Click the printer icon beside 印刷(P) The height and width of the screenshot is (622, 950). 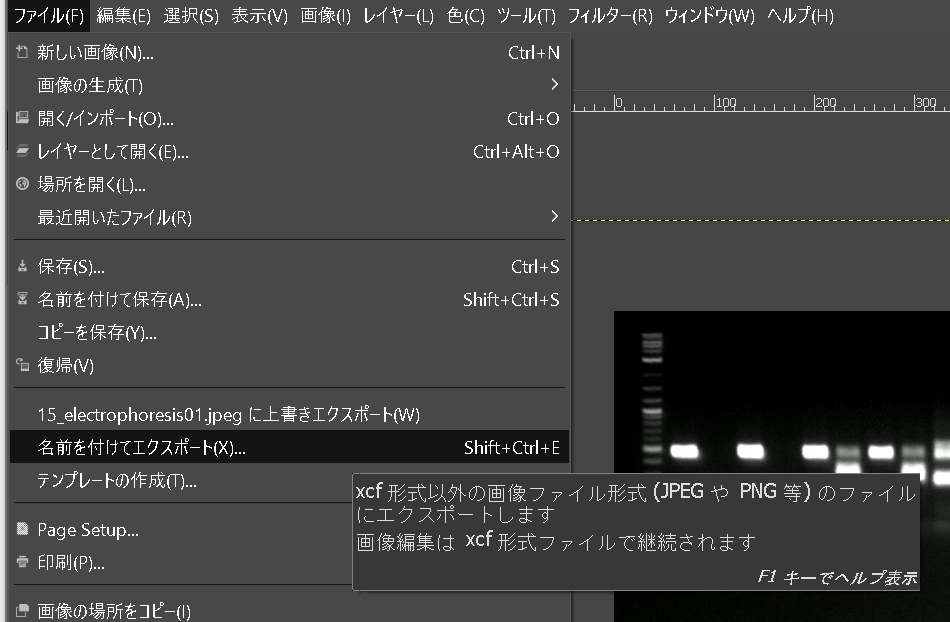[x=22, y=563]
